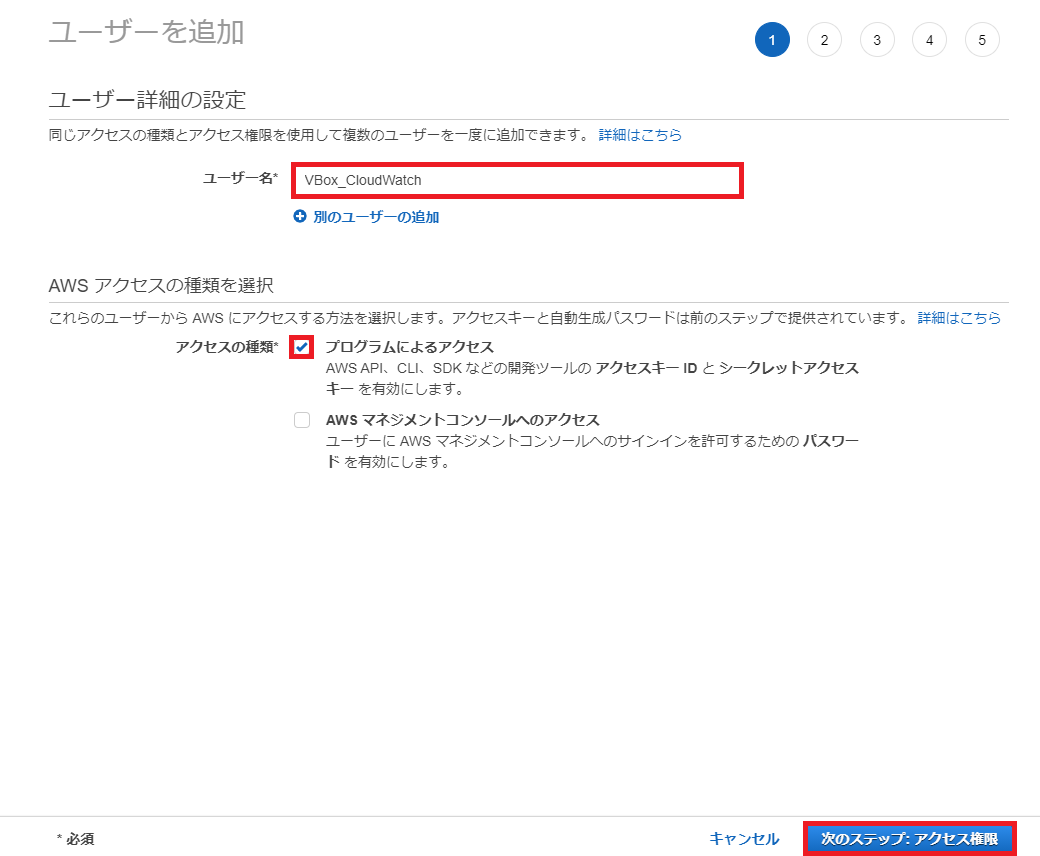Click 次のステップ: アクセス権限 button
Viewport: 1040px width, 856px height.
[x=909, y=839]
